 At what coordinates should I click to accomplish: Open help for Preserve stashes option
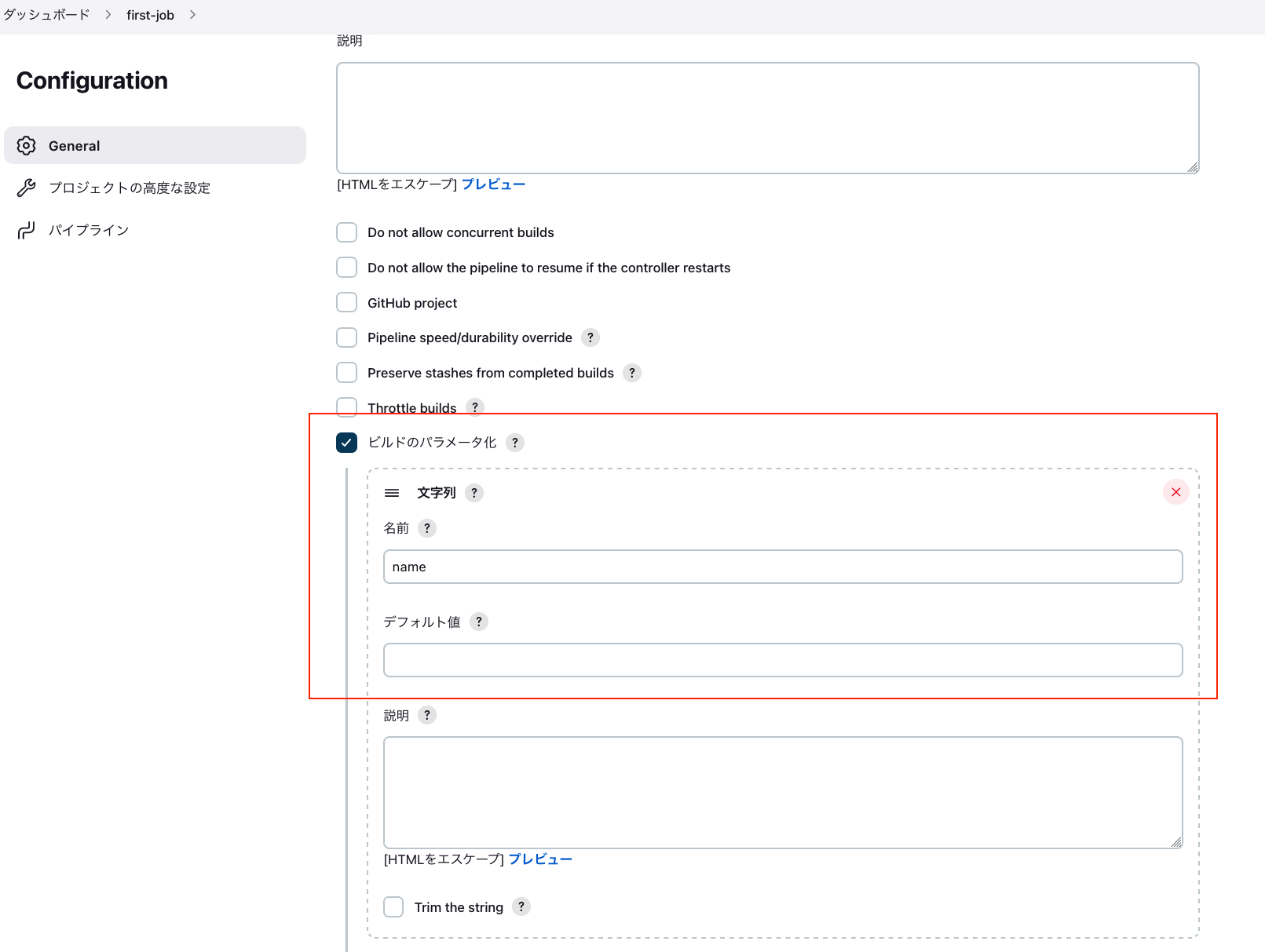point(632,373)
